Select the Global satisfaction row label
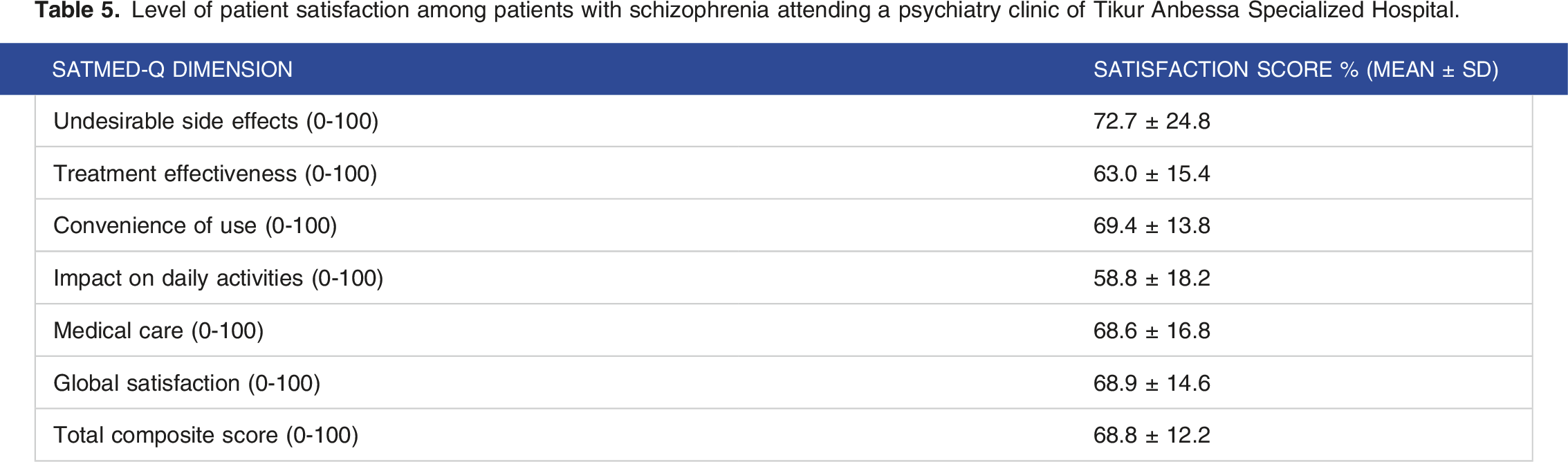The height and width of the screenshot is (462, 1568). [187, 383]
